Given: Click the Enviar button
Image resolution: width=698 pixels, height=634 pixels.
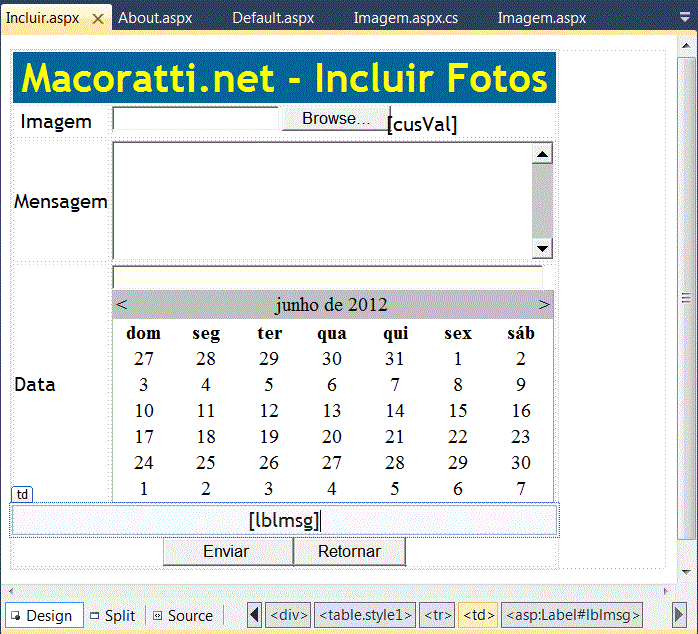Looking at the screenshot, I should tap(228, 551).
